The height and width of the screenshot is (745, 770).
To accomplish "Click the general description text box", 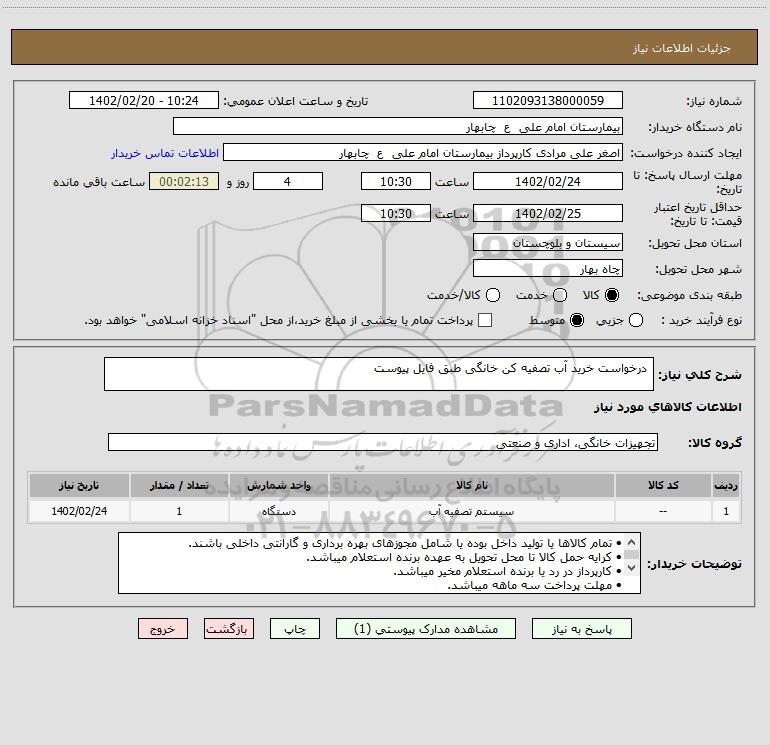I will click(x=379, y=374).
